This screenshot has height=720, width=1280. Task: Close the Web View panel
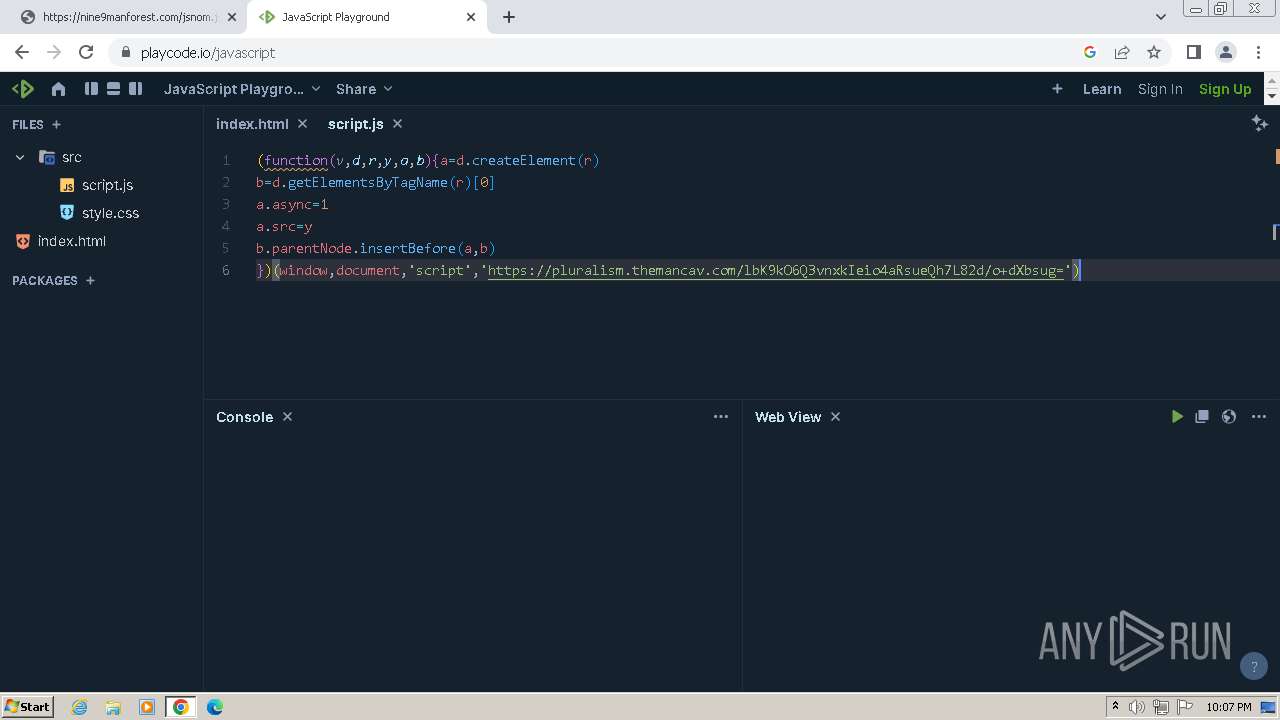(x=835, y=417)
